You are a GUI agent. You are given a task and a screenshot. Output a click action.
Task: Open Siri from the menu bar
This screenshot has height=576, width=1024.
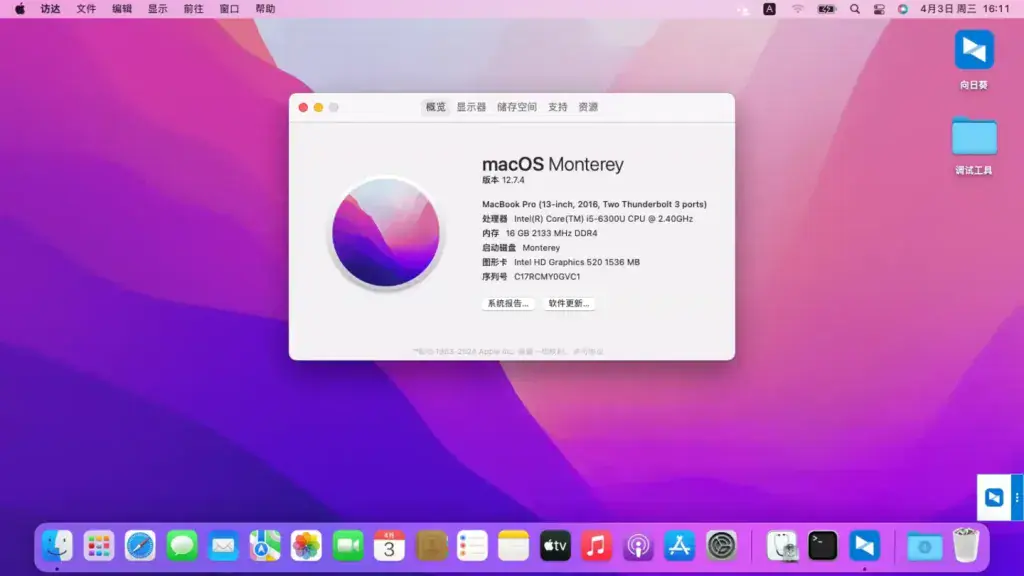pos(903,9)
